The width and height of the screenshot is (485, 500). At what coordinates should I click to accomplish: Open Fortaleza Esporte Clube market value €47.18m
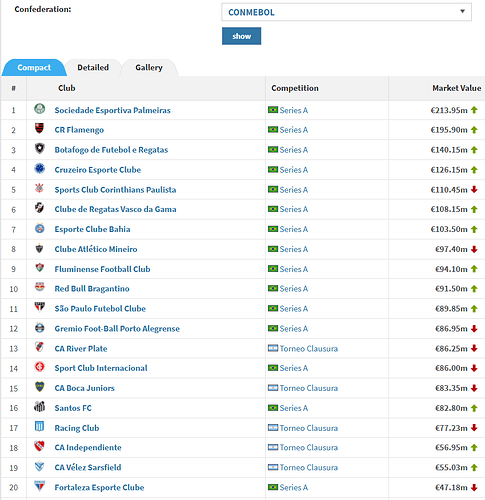coord(451,488)
